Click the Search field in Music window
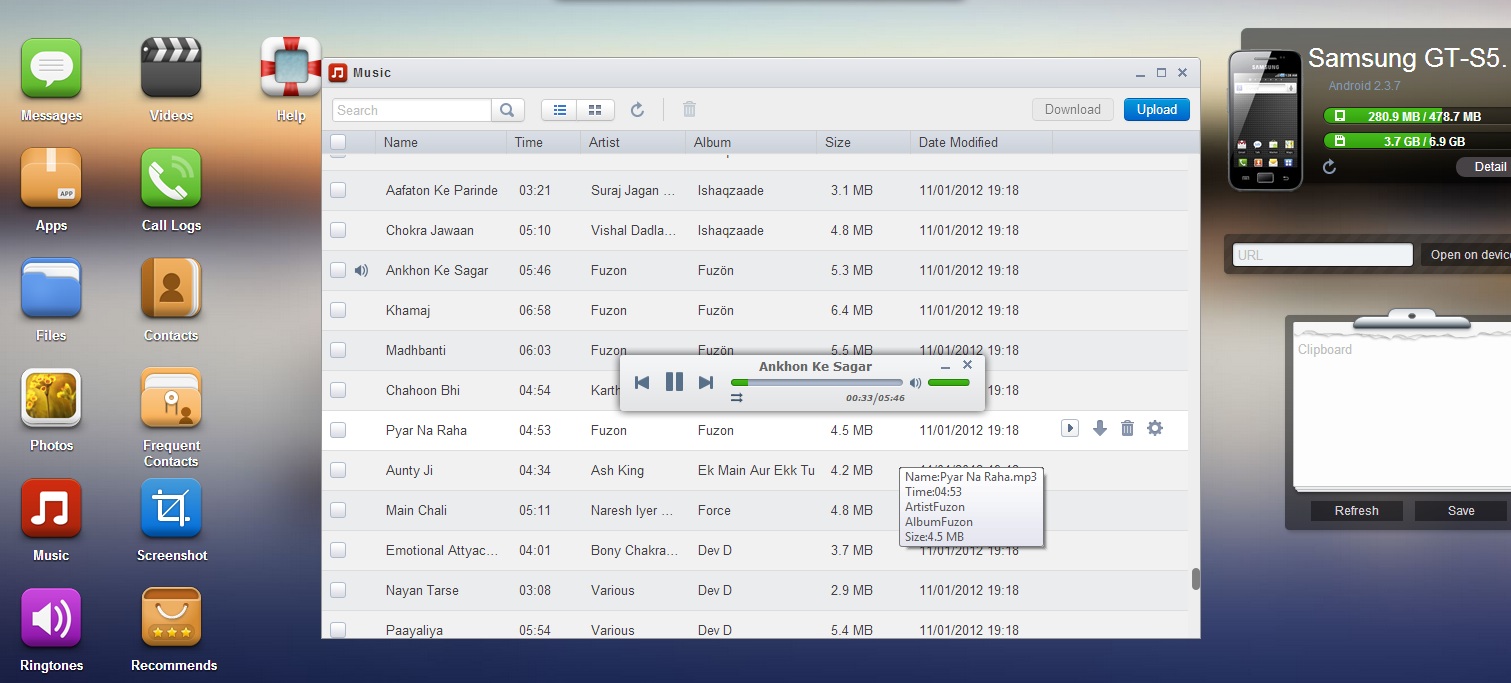This screenshot has height=683, width=1511. tap(412, 110)
